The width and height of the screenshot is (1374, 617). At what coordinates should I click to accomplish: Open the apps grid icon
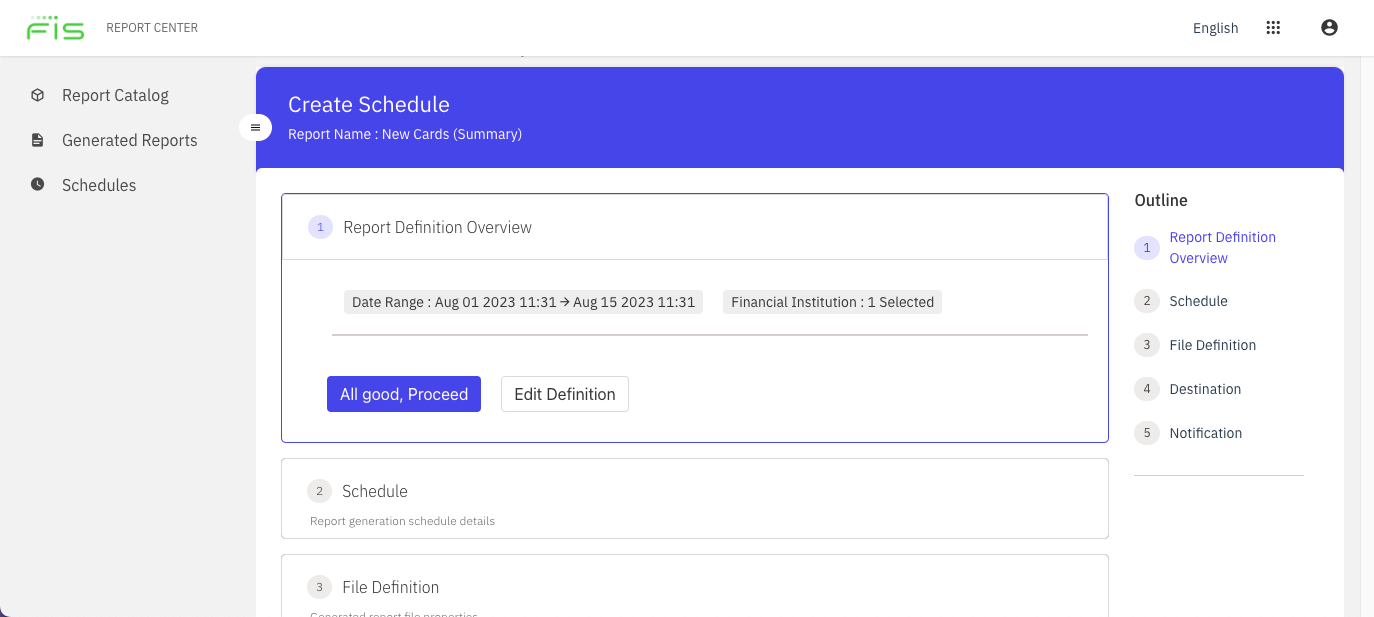click(1273, 27)
